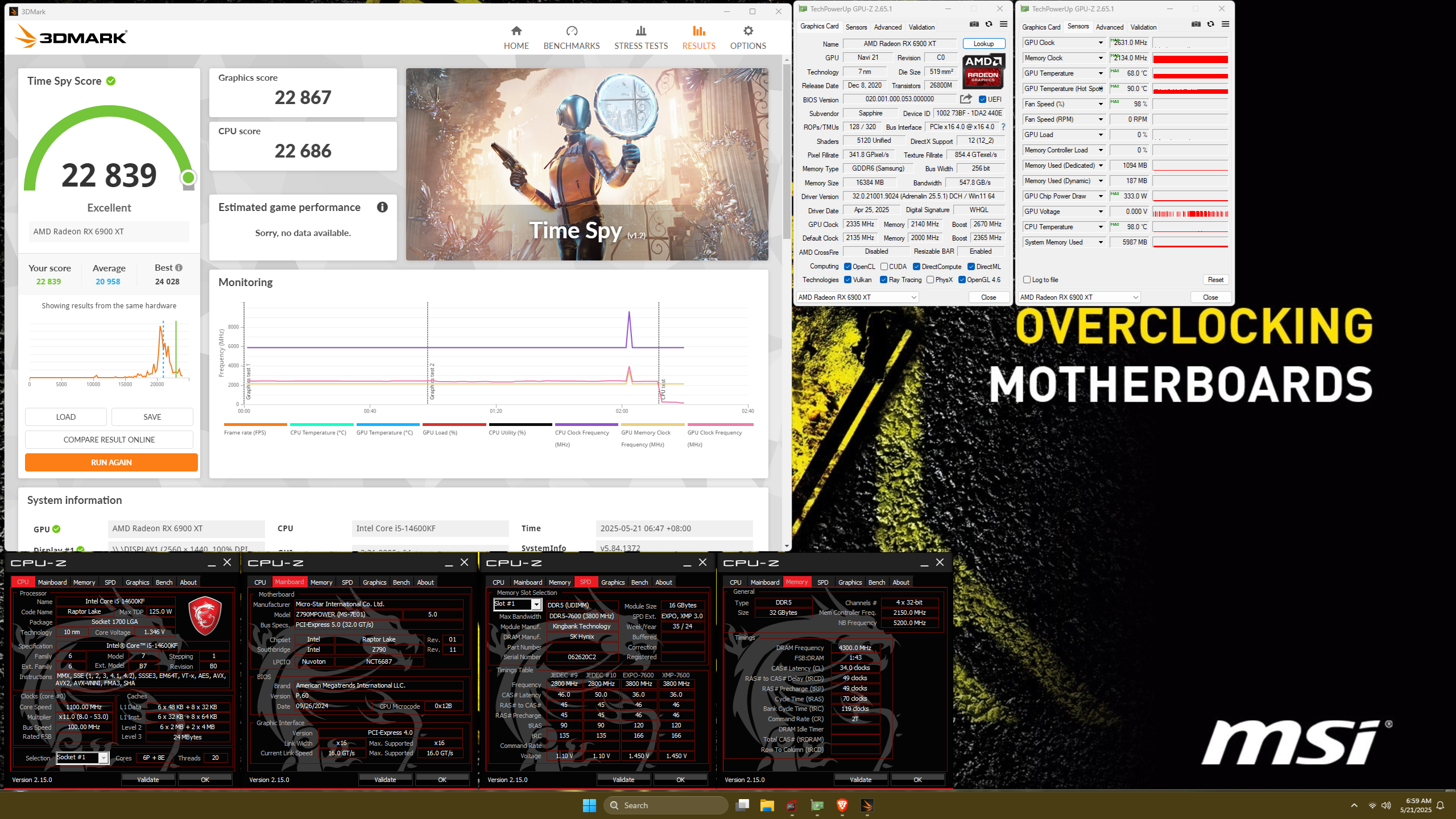
Task: Click the Lookup button in GPU-Z
Action: coord(983,44)
